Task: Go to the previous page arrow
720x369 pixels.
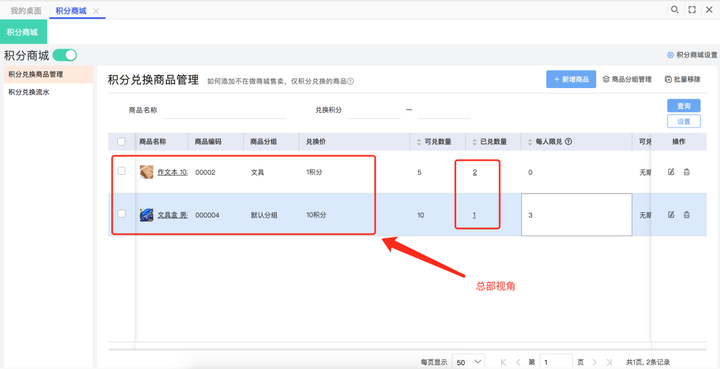Action: [x=518, y=362]
